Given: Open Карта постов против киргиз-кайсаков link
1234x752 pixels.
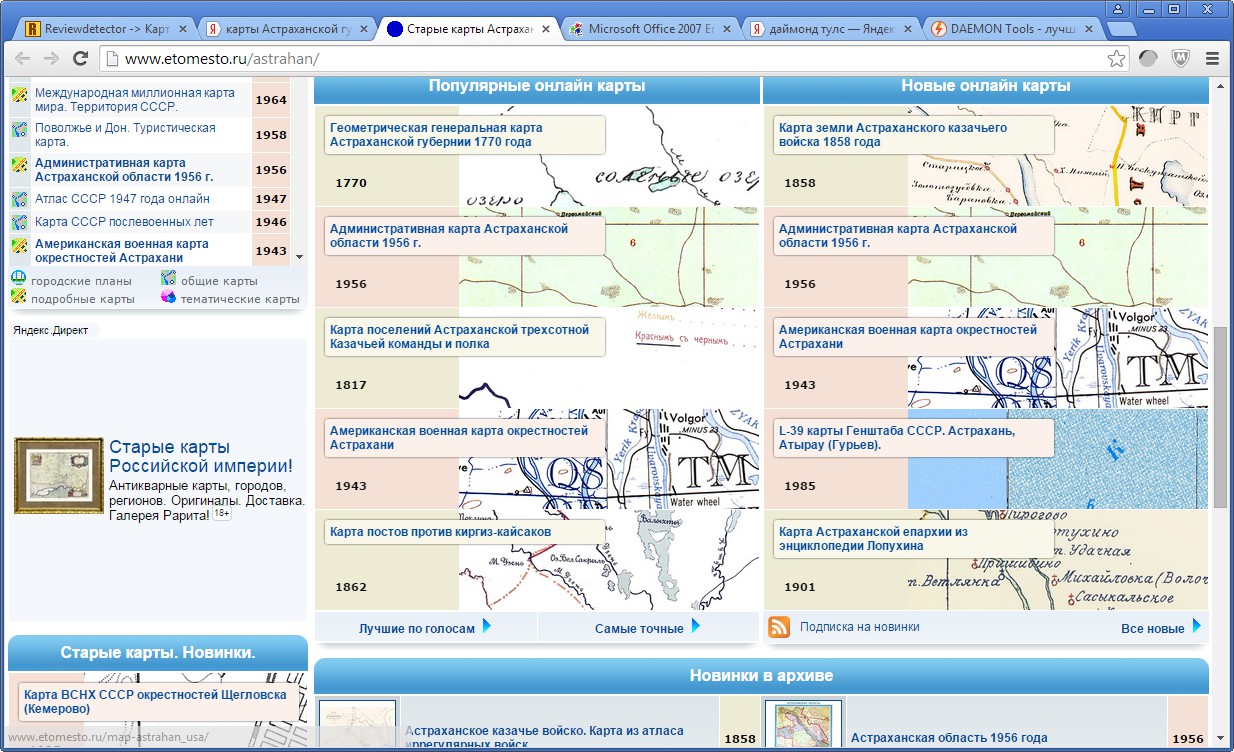Looking at the screenshot, I should [x=440, y=532].
